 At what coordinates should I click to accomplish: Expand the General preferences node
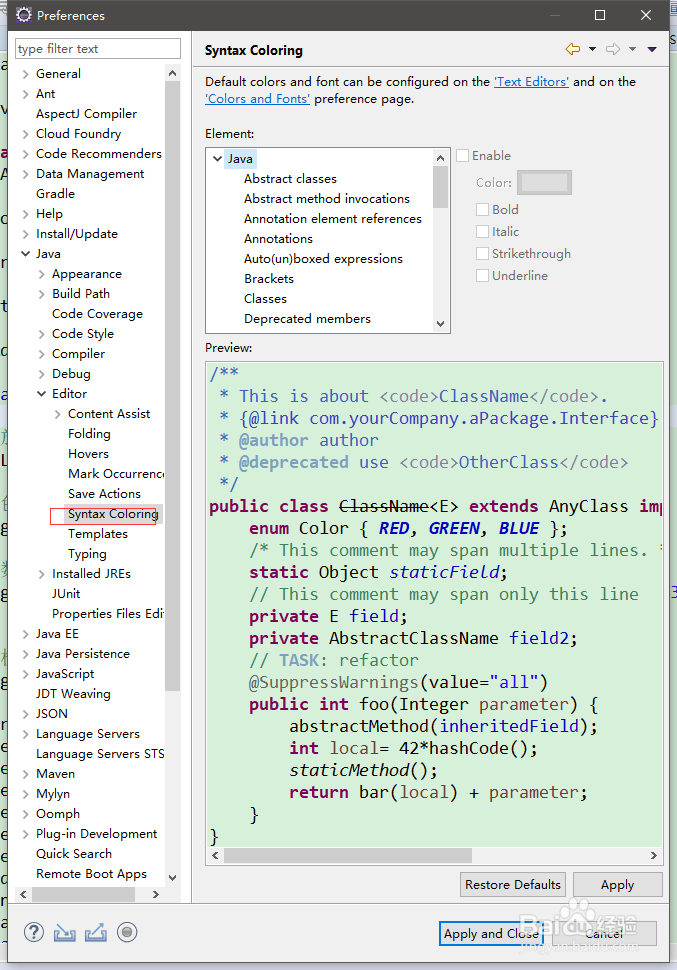(x=25, y=74)
